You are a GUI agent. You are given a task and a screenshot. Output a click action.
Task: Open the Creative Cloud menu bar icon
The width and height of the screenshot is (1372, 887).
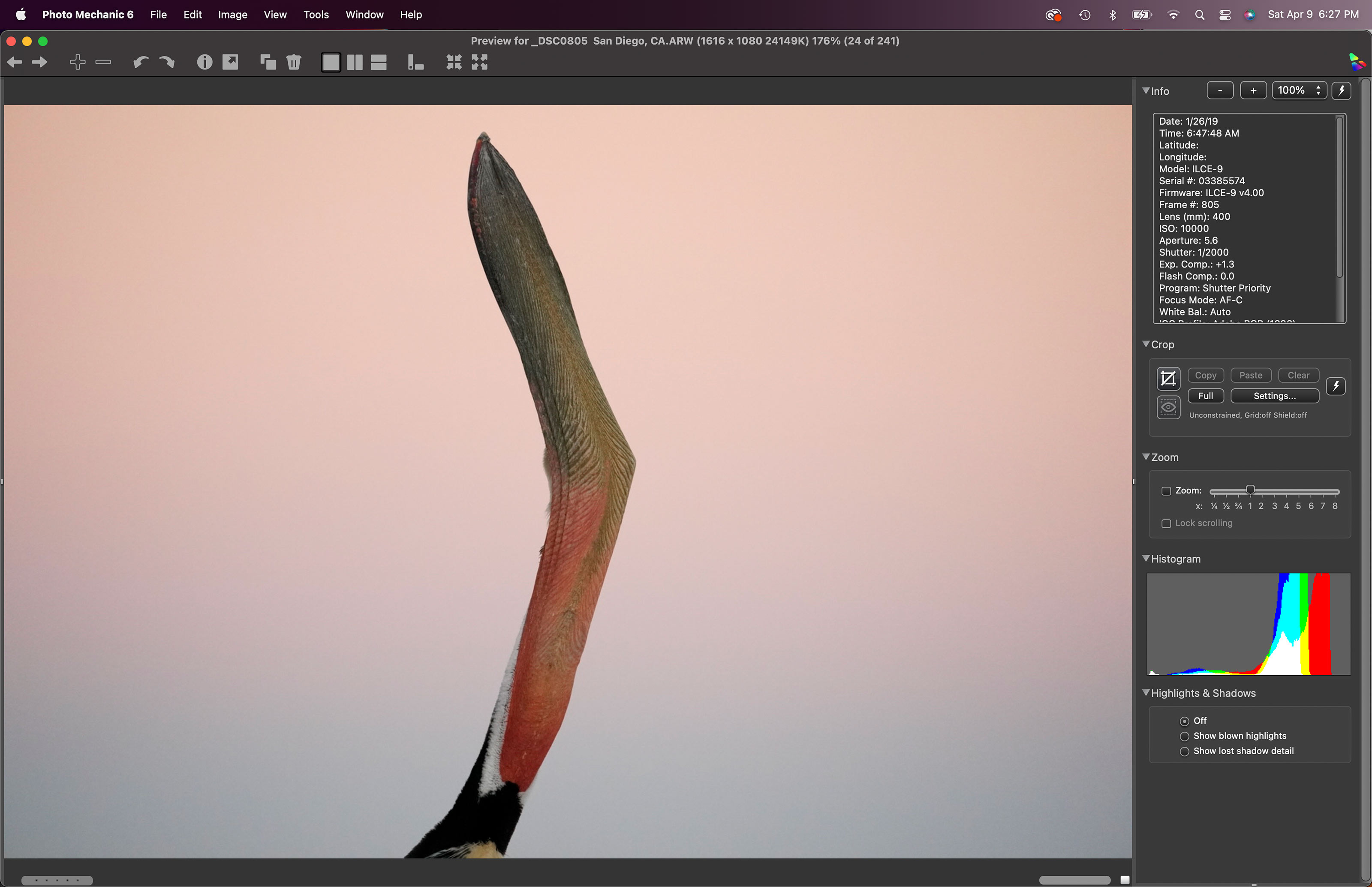pos(1053,15)
